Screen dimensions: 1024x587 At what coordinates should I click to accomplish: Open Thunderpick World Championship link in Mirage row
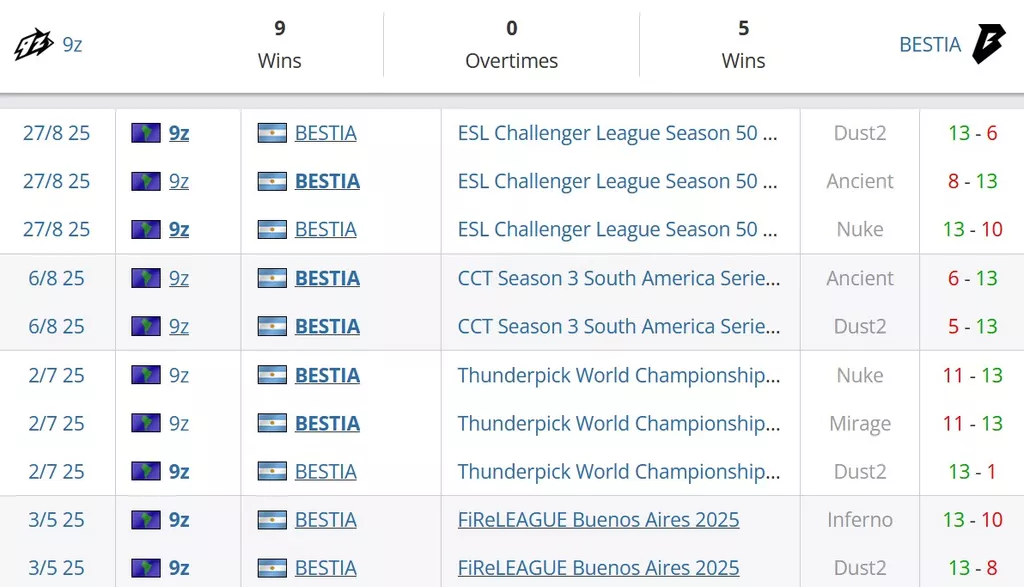tap(618, 423)
